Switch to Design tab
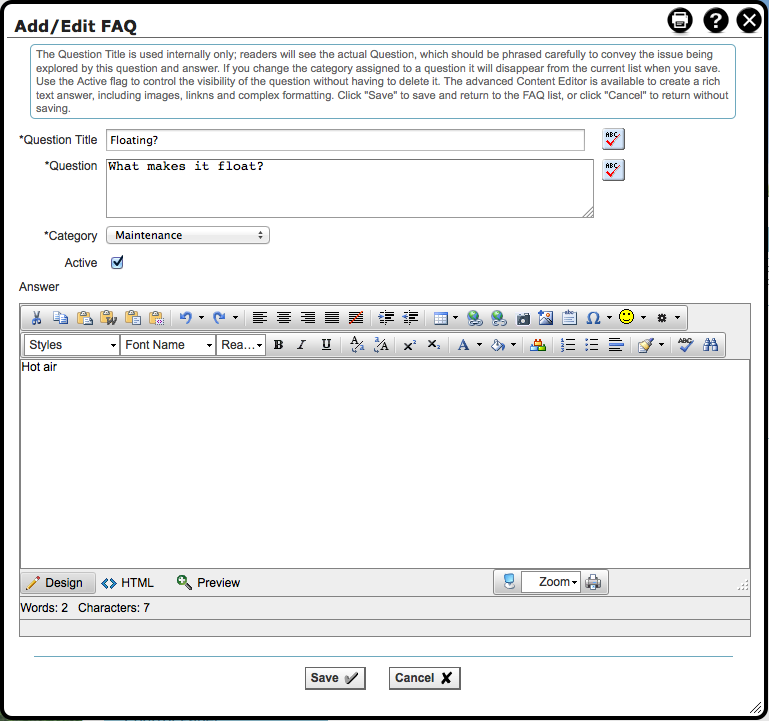This screenshot has width=769, height=721. (x=58, y=583)
